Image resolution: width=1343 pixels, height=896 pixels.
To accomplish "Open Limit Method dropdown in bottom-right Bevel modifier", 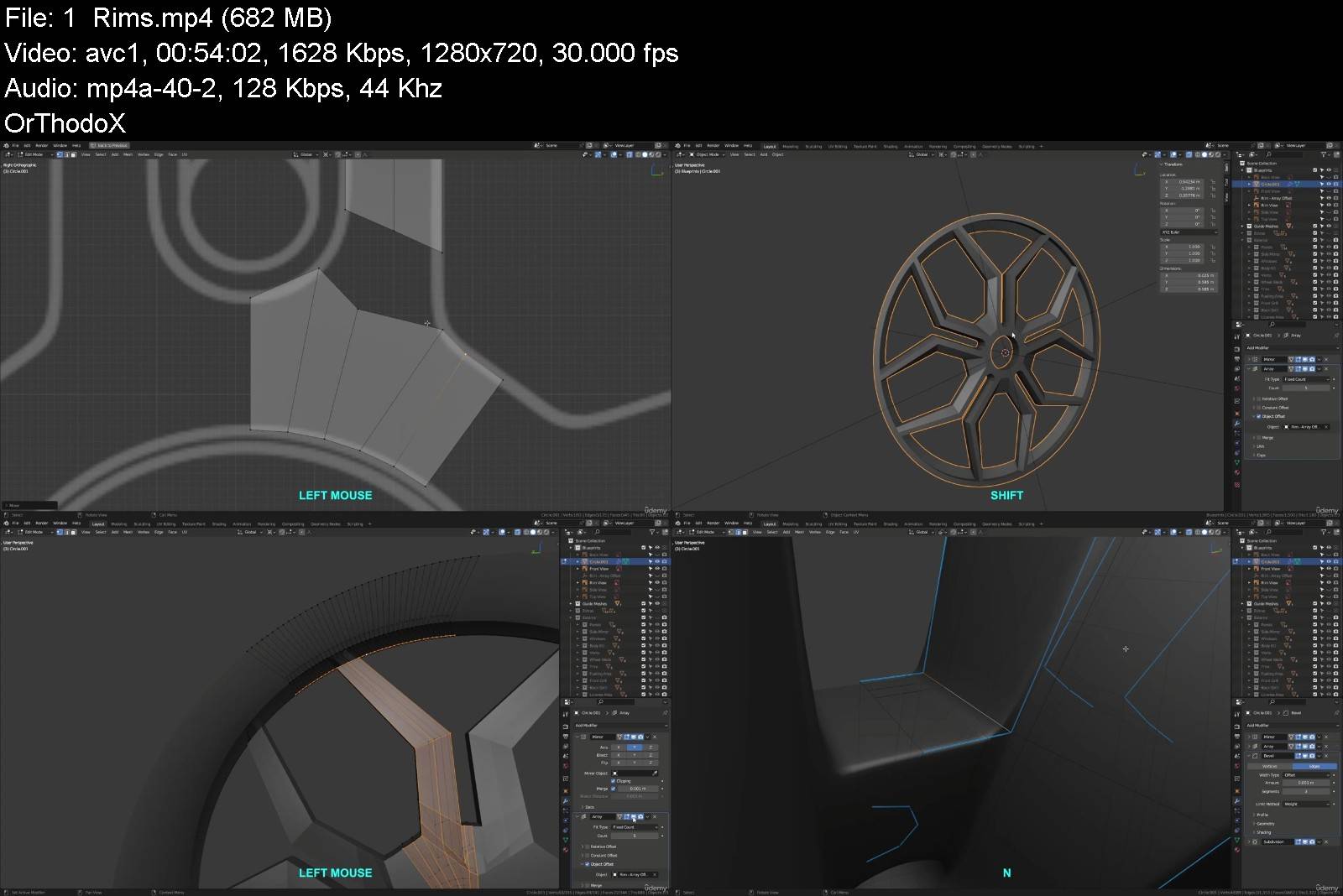I will (1306, 804).
